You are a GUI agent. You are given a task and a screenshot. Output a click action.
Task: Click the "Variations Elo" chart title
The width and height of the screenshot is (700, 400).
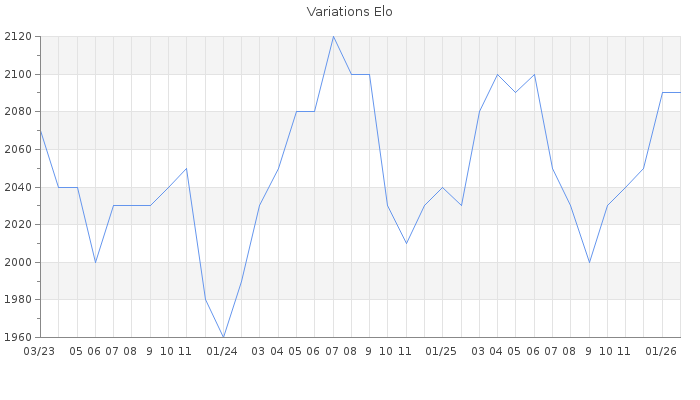click(349, 12)
